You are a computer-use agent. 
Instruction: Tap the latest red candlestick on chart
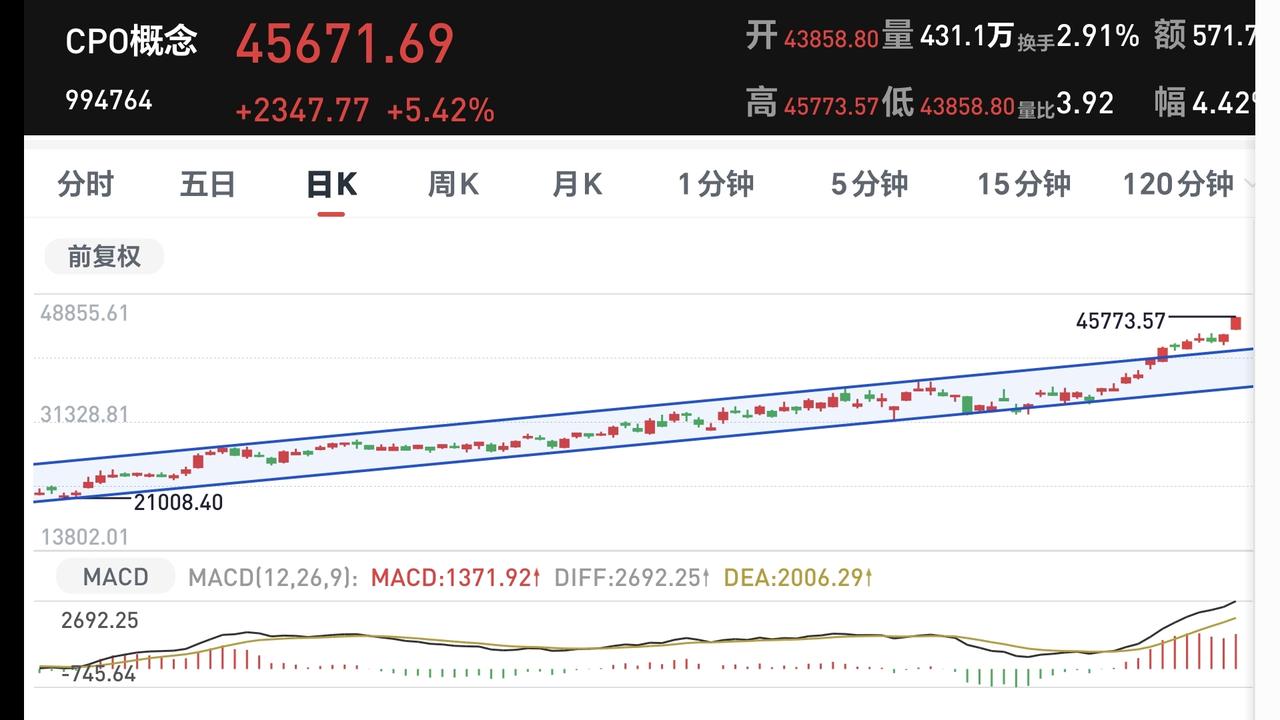click(x=1237, y=322)
